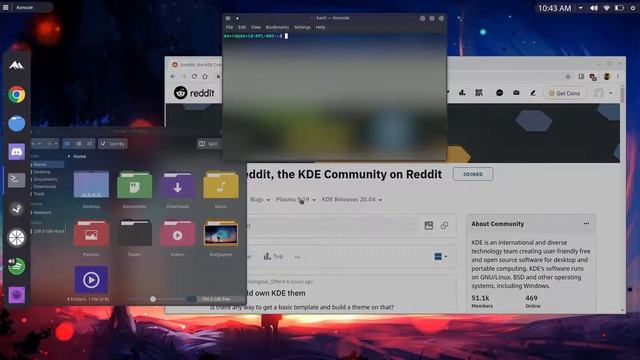
Task: Open the reddit bar-chart icon in header
Action: pos(462,93)
